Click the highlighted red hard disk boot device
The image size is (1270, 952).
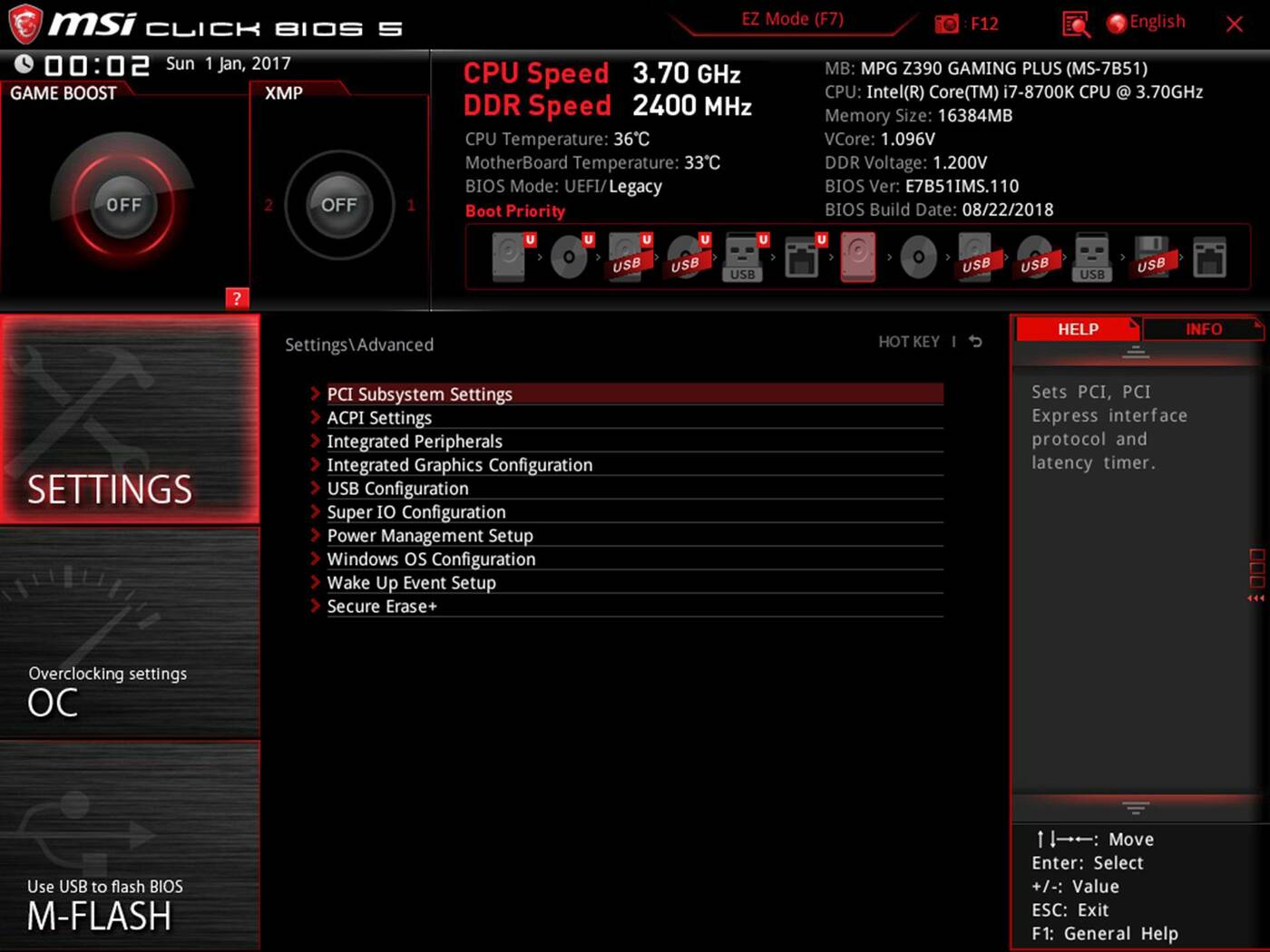tap(858, 257)
